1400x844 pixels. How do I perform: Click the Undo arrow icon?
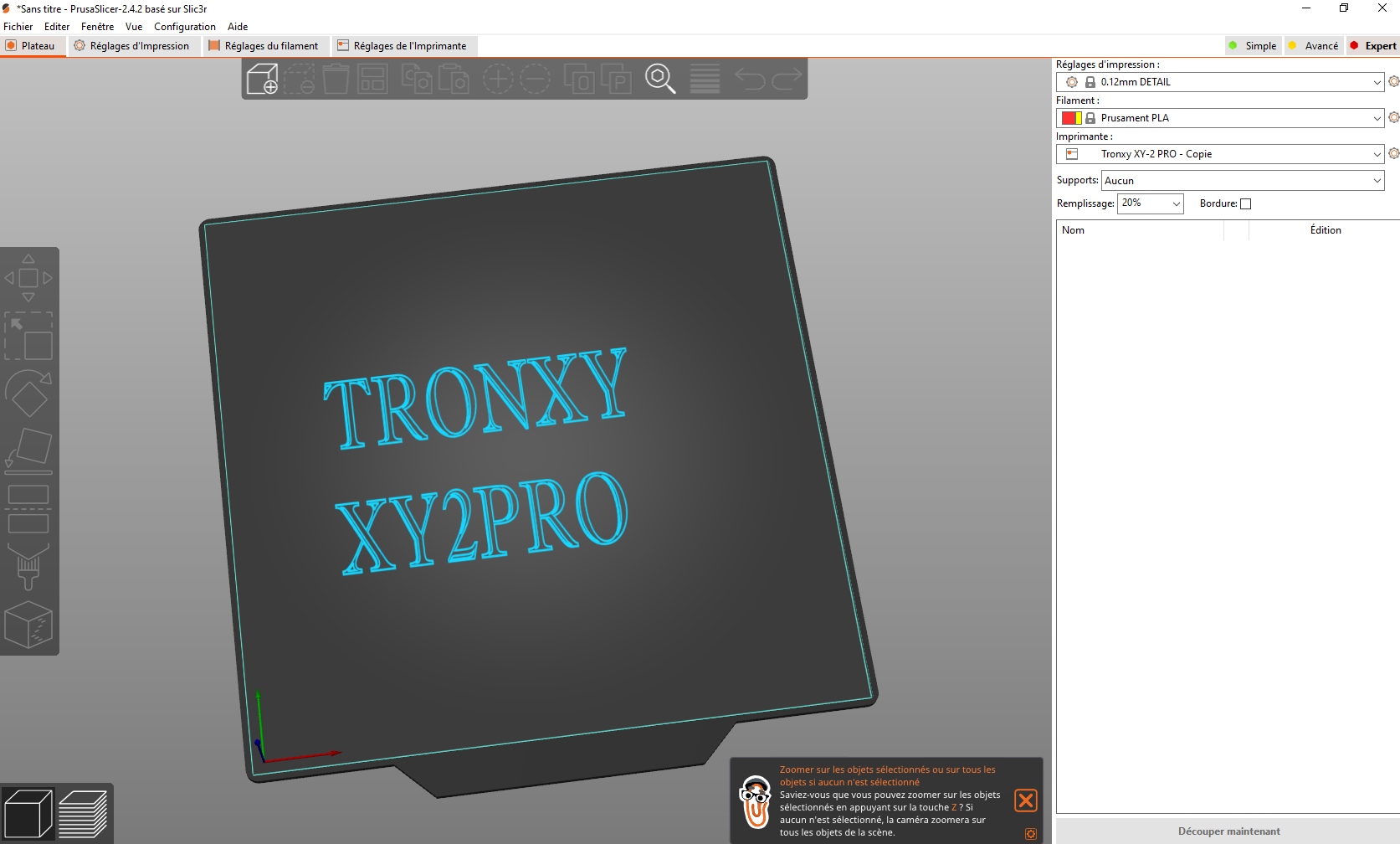(x=750, y=79)
